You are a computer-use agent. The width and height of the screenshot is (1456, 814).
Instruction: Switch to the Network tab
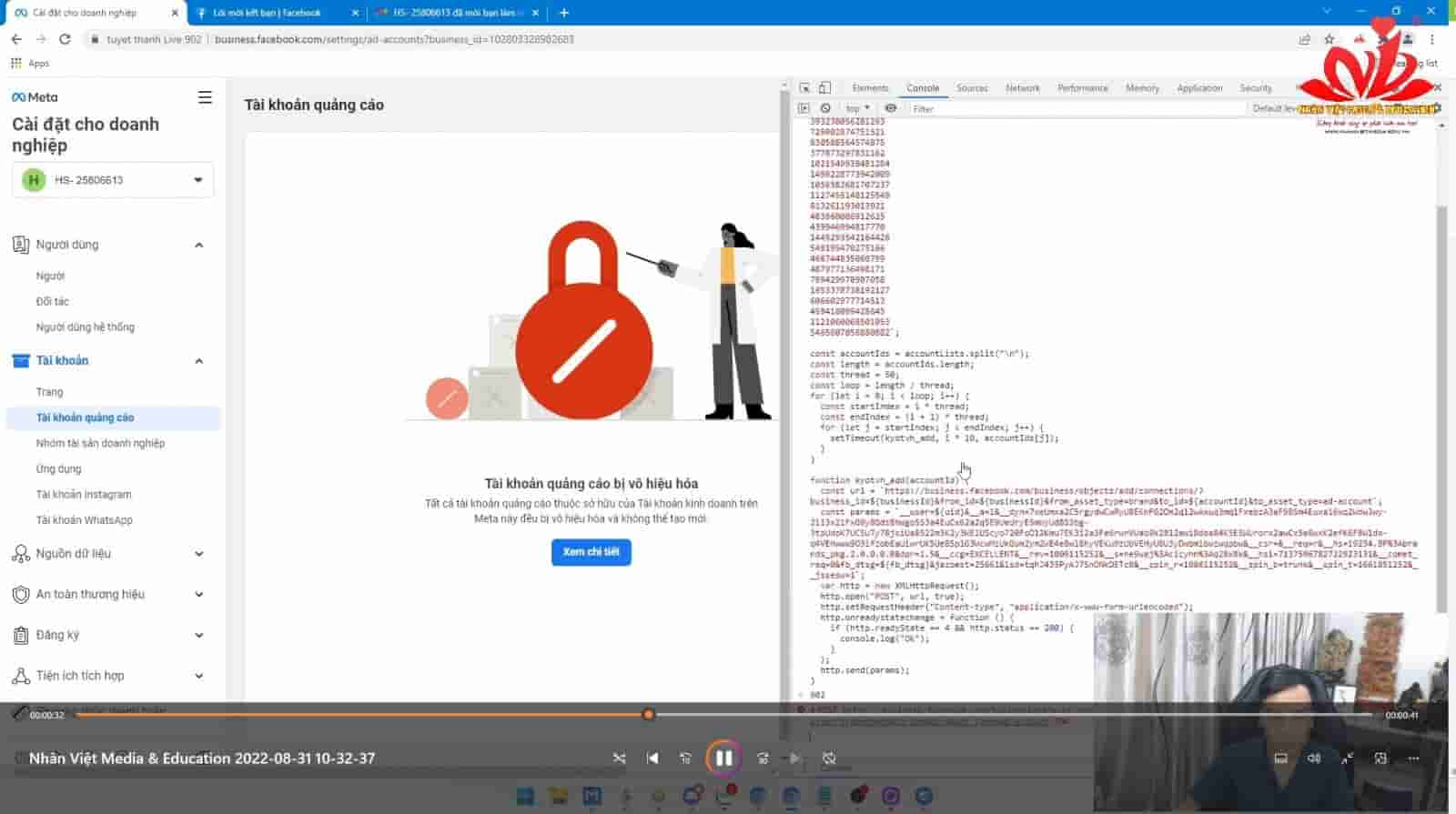pos(1023,88)
